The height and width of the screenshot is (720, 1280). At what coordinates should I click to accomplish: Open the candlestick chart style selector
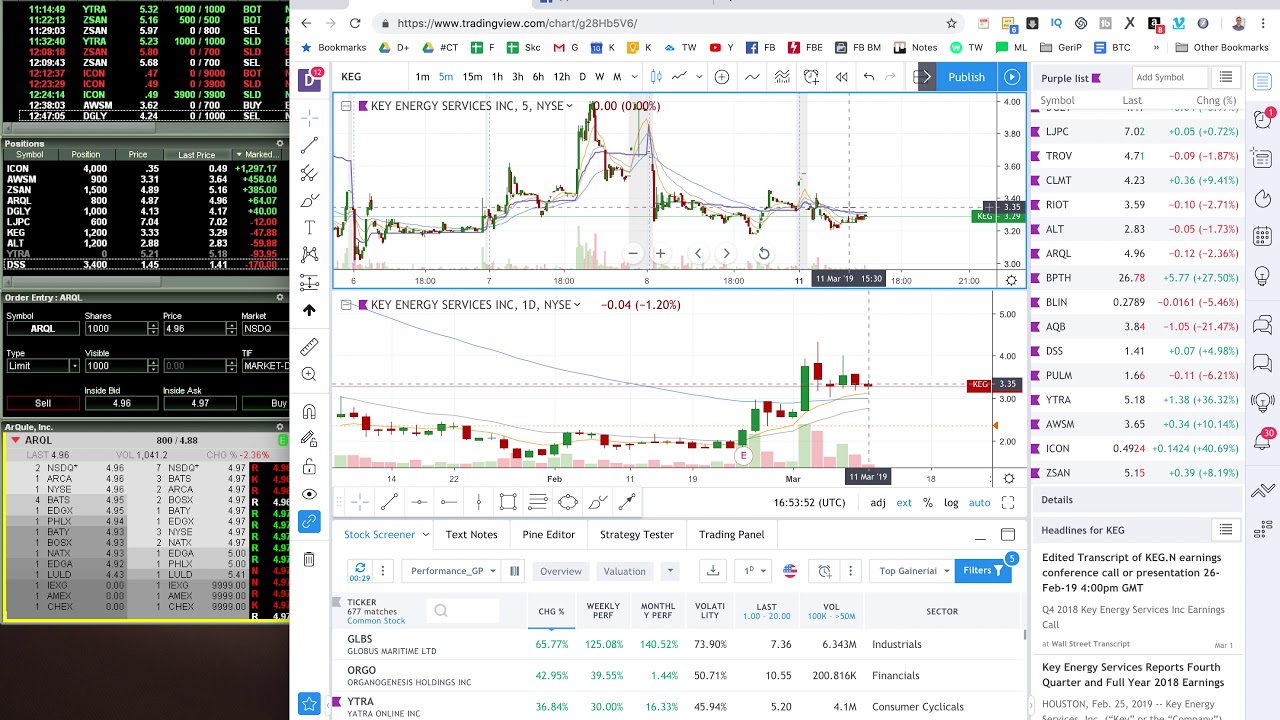point(656,77)
